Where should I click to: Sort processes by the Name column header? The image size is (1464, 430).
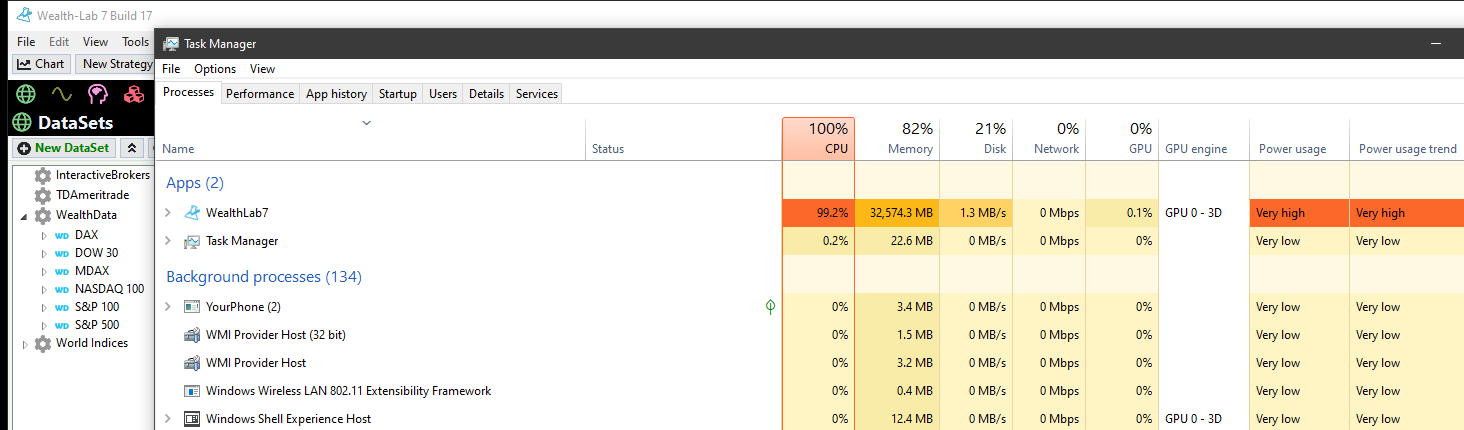pyautogui.click(x=370, y=139)
